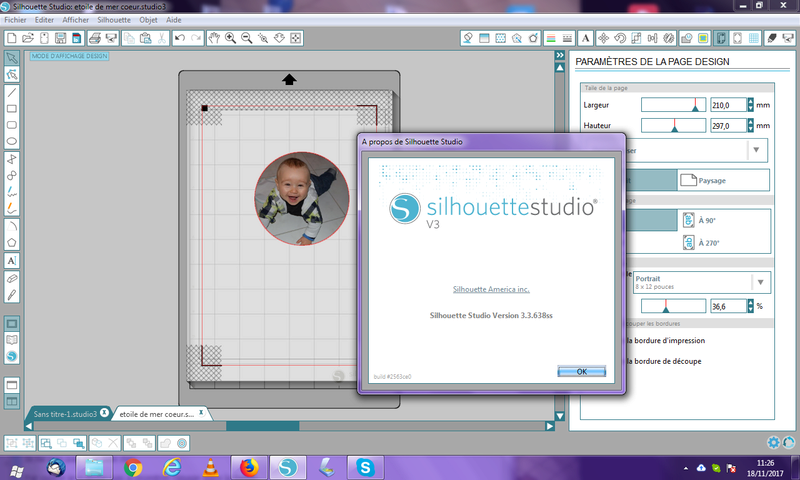Create a new document with New icon

pos(12,38)
